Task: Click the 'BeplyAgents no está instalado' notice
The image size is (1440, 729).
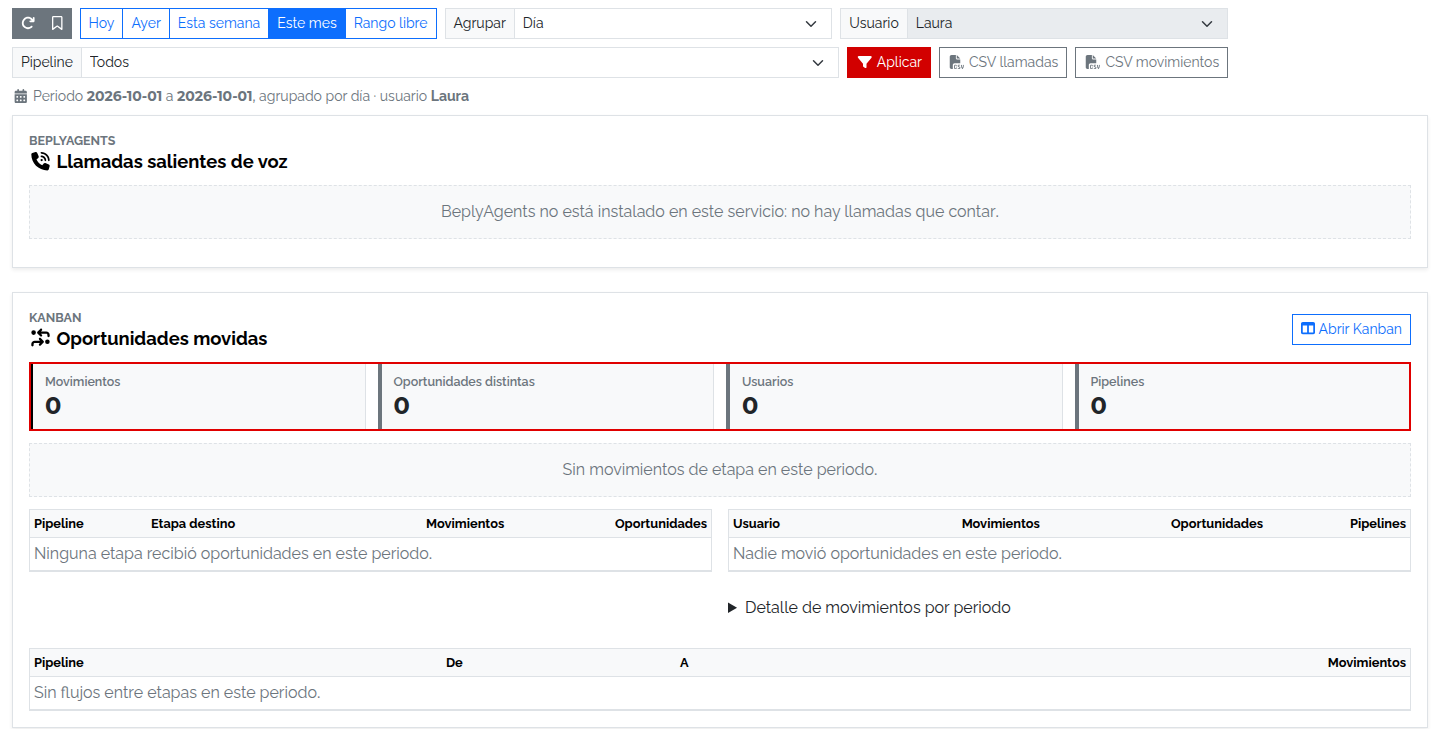Action: pos(720,211)
